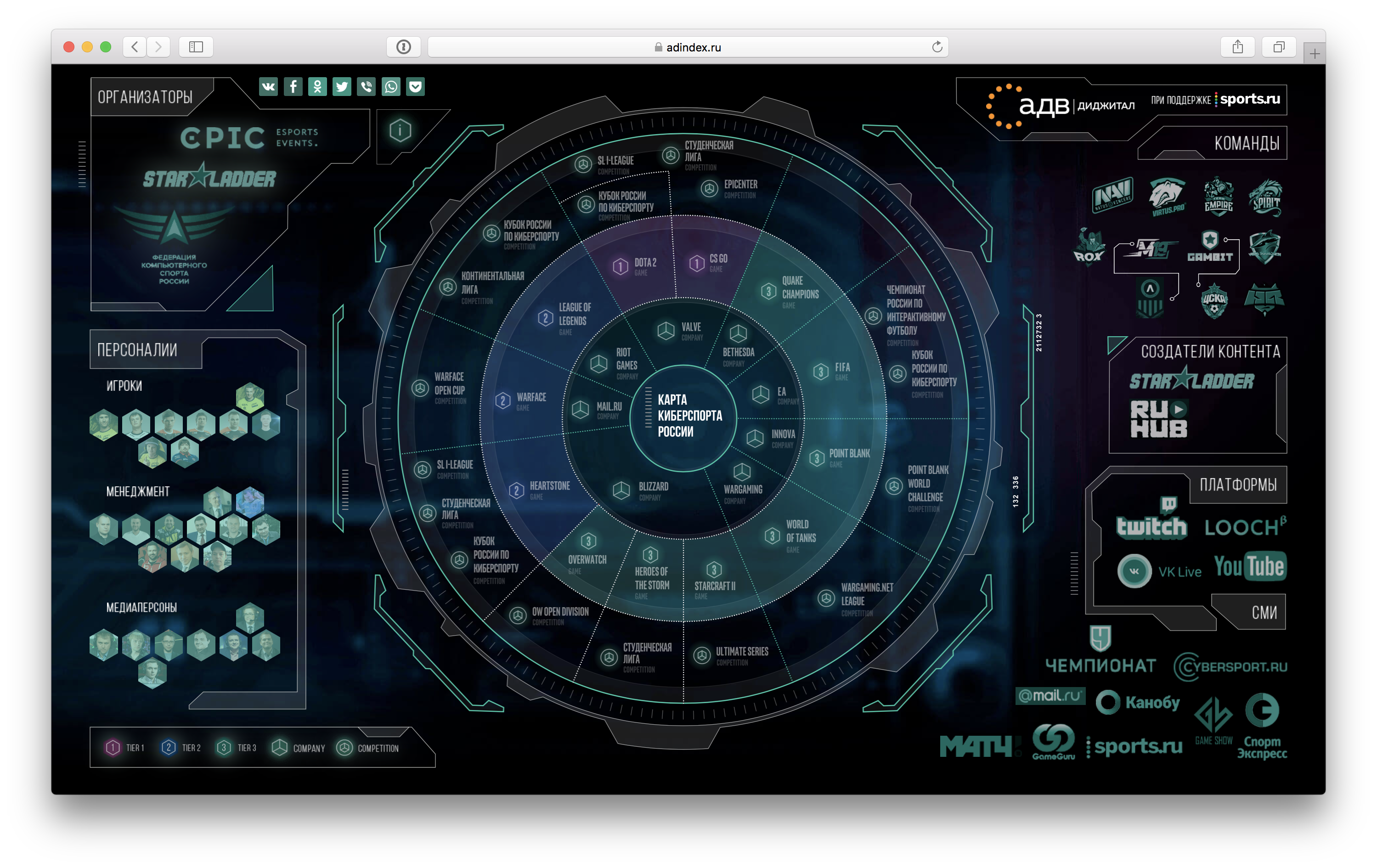Screen dimensions: 1377x868
Task: Click the CSKA team emblem
Action: 1214,300
